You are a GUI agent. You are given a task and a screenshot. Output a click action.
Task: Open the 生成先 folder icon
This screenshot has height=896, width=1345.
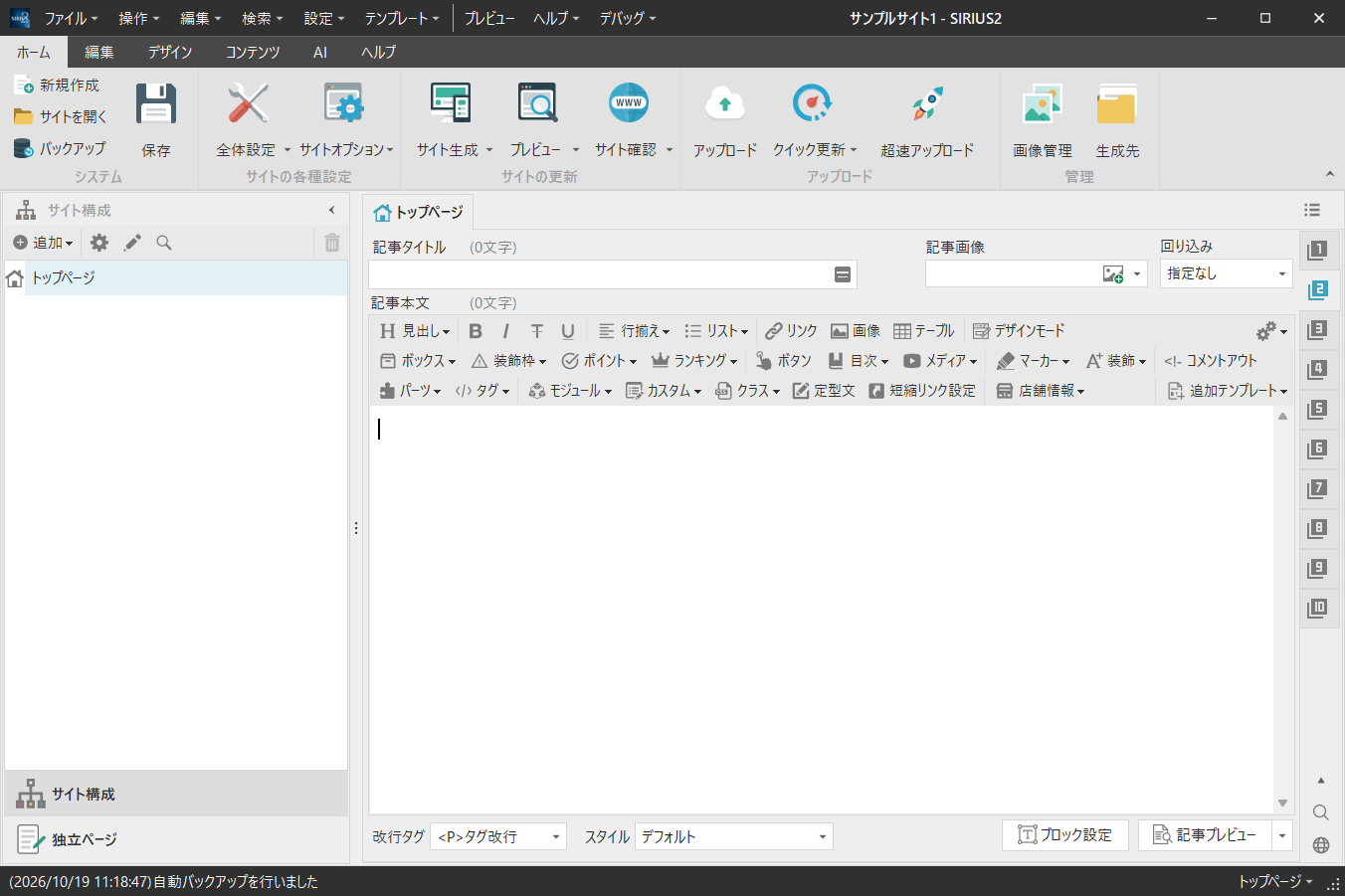(1117, 103)
